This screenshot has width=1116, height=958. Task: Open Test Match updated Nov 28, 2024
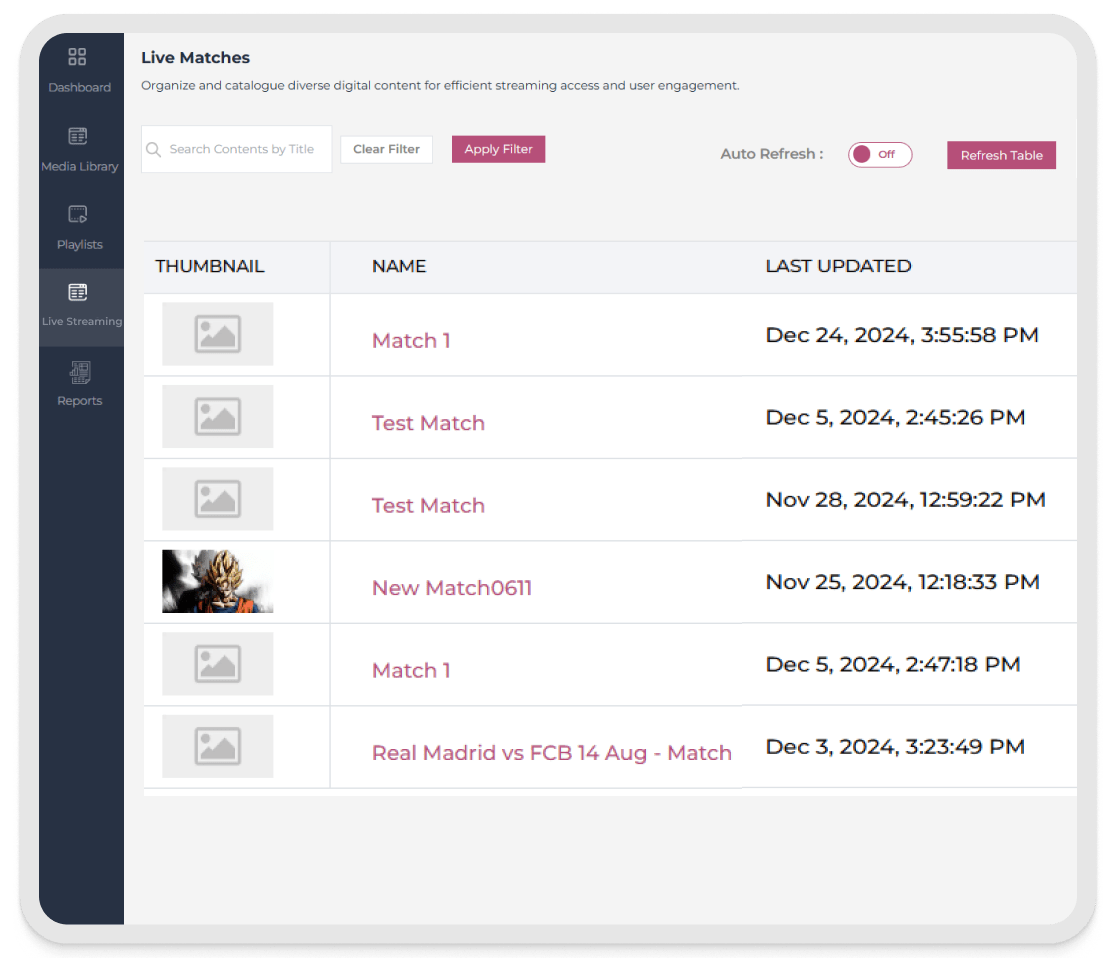(x=428, y=506)
